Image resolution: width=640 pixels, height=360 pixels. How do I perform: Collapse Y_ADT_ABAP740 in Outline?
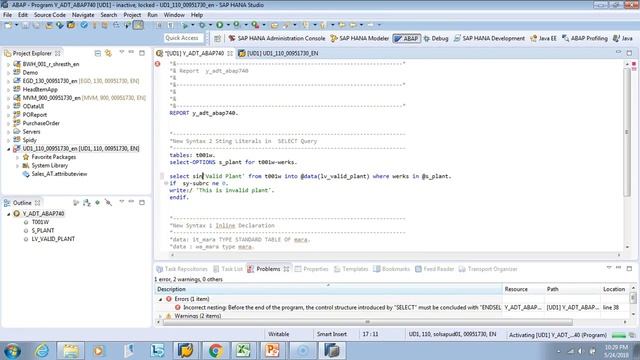(9, 214)
